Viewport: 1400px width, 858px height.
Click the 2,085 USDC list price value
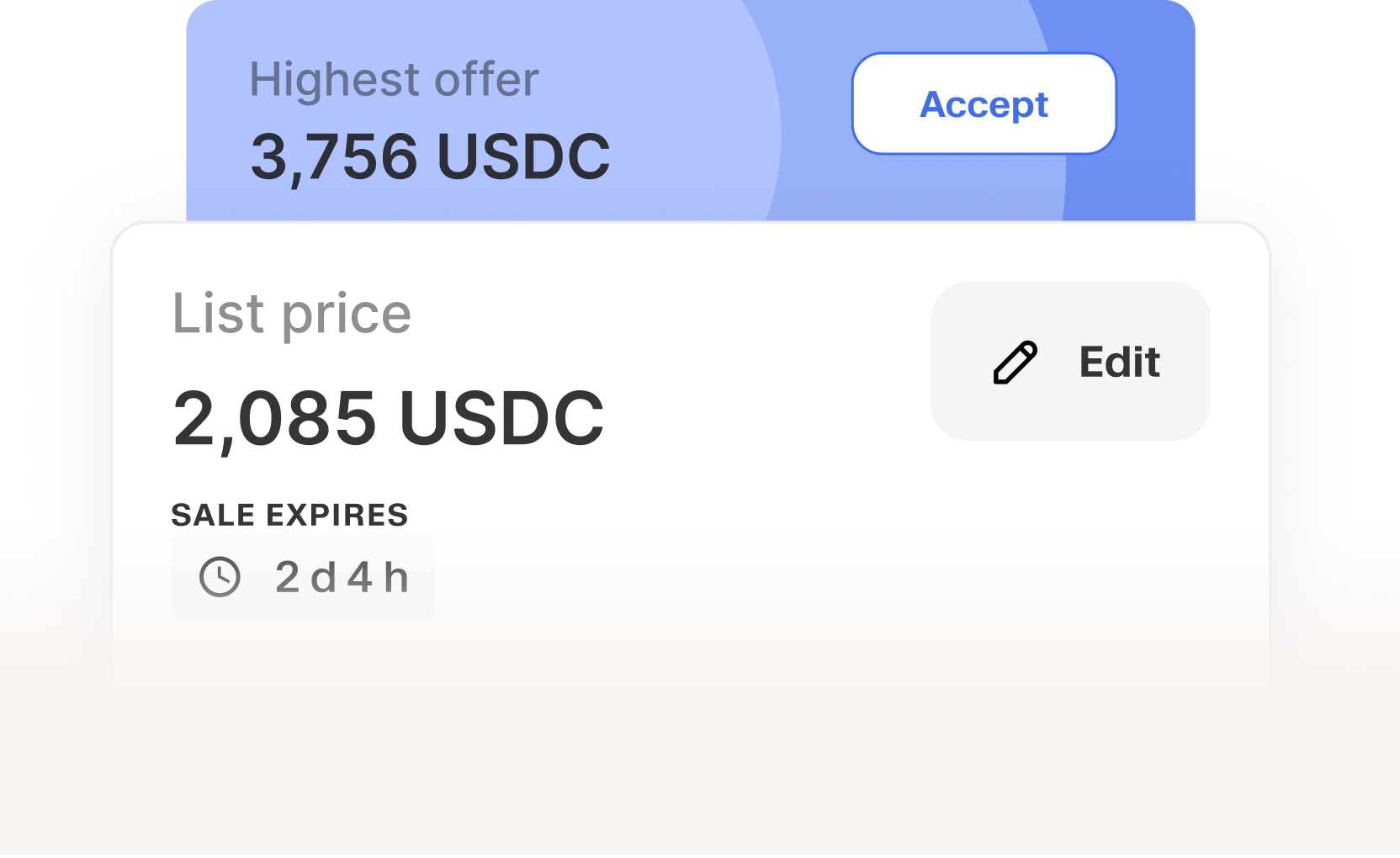coord(388,418)
